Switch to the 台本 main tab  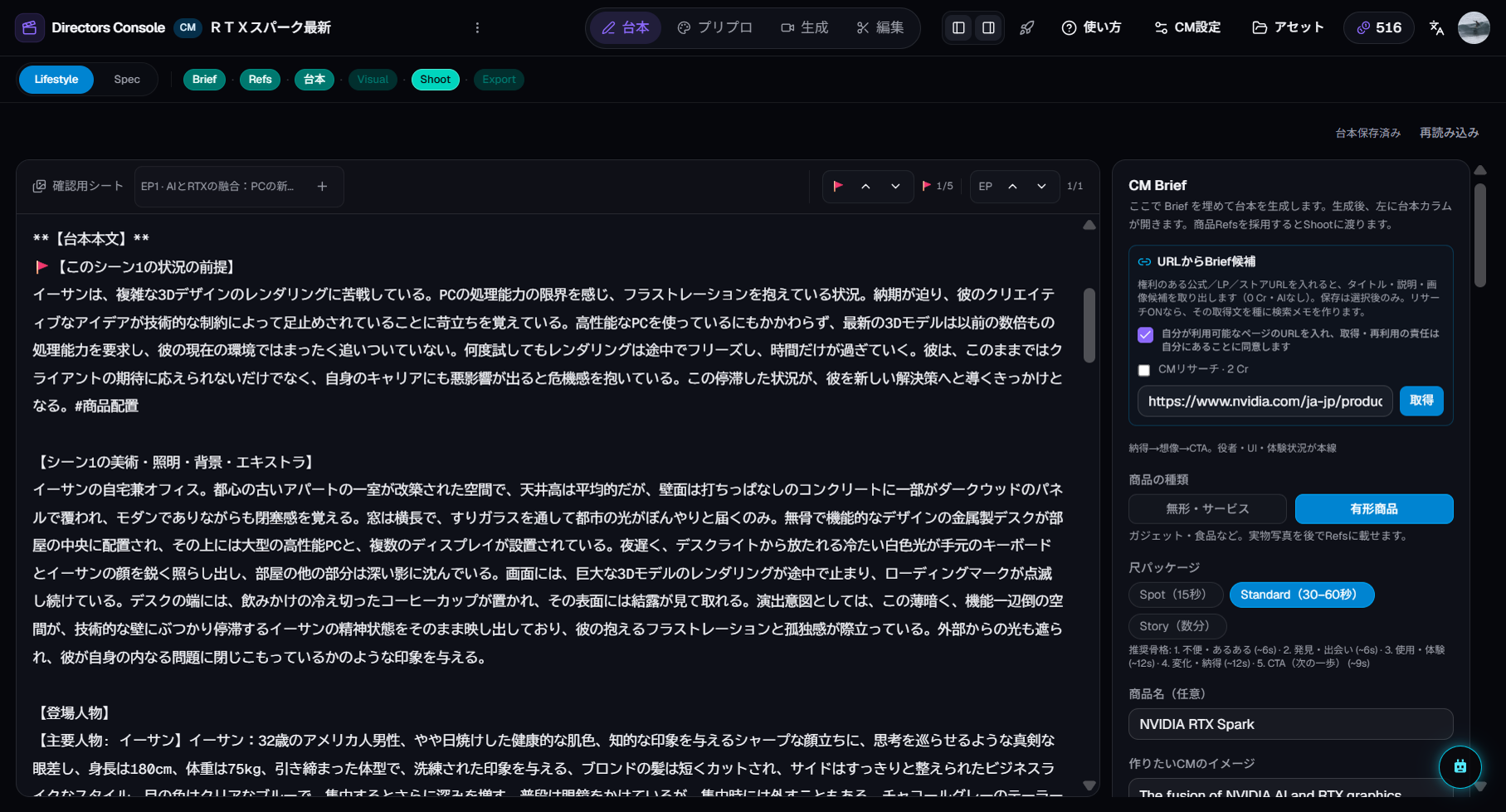(626, 27)
